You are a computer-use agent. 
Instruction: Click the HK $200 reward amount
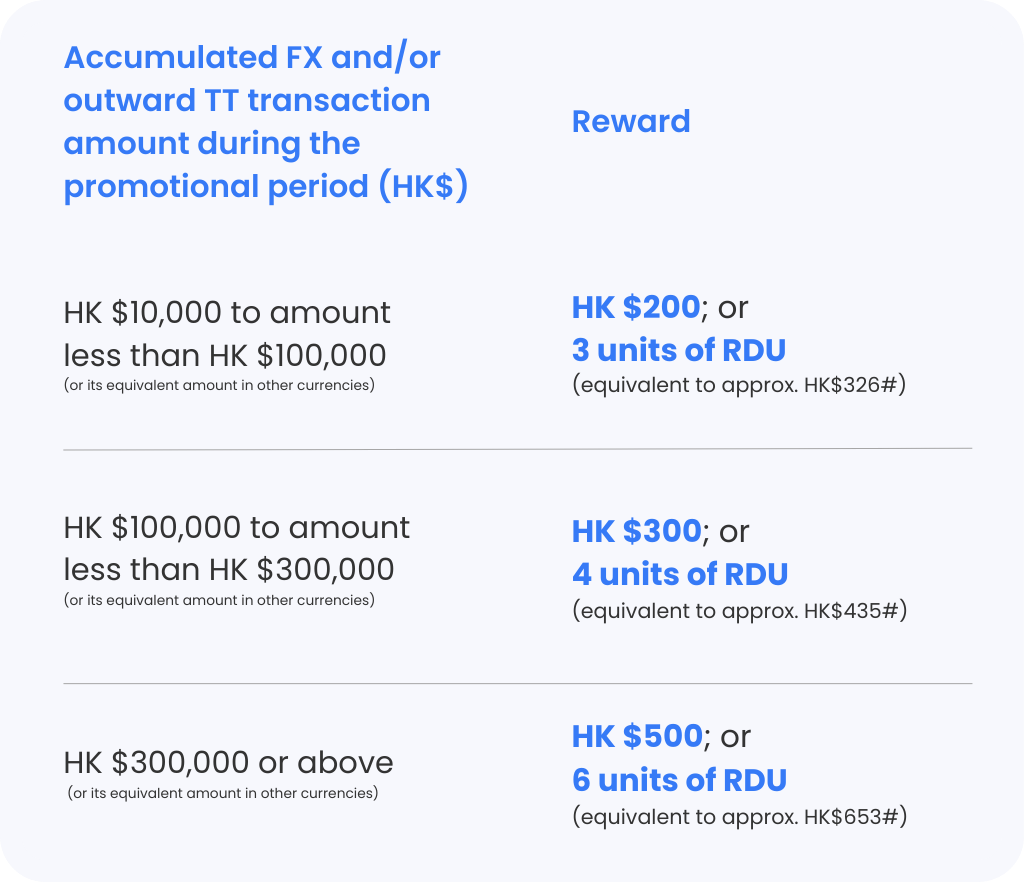(x=636, y=307)
